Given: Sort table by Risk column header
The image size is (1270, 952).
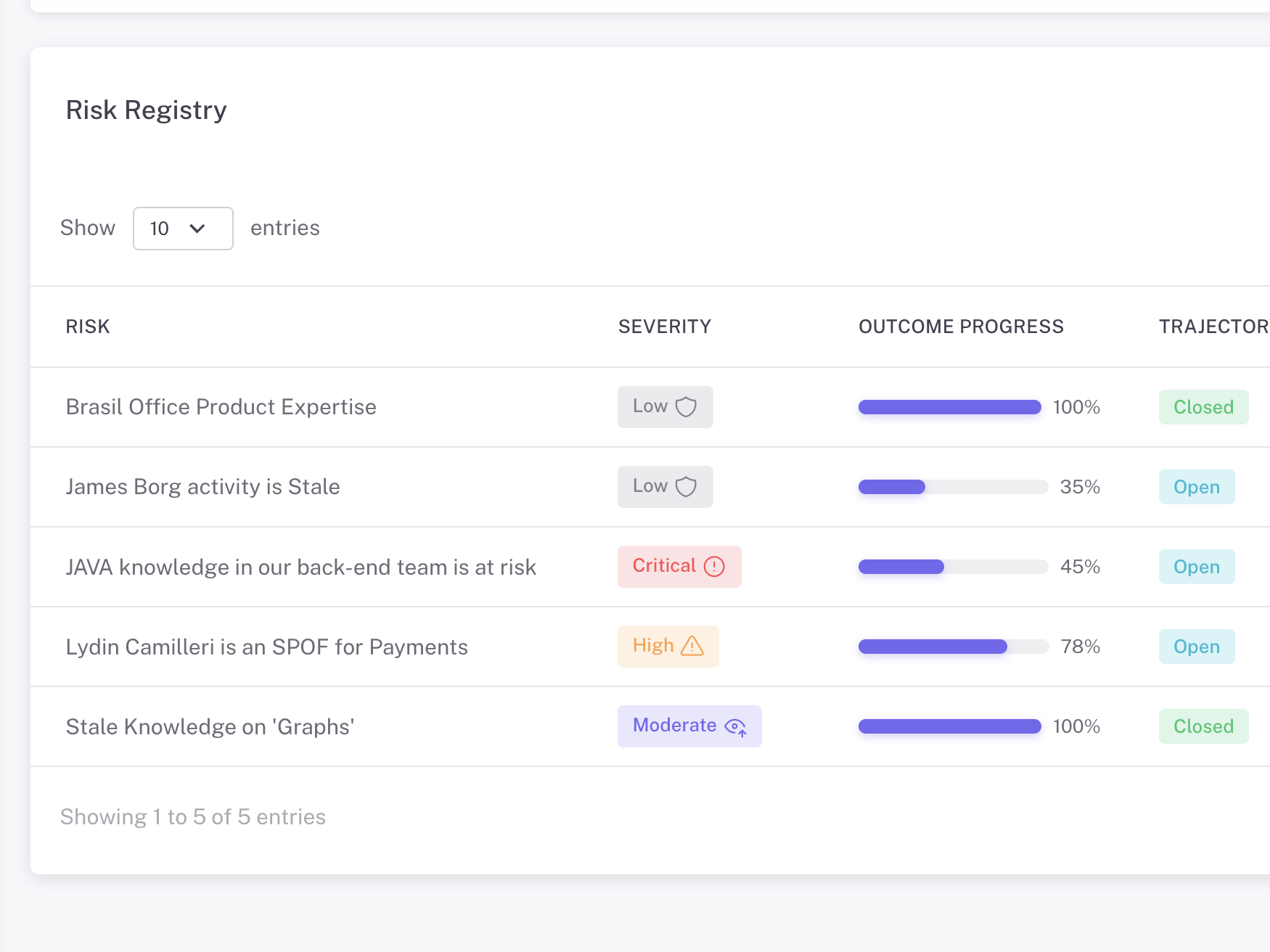Looking at the screenshot, I should pos(88,327).
